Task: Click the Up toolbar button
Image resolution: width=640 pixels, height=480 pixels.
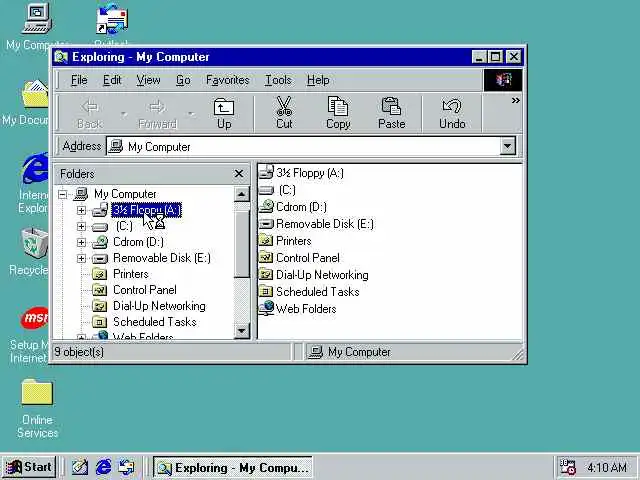Action: pyautogui.click(x=224, y=113)
